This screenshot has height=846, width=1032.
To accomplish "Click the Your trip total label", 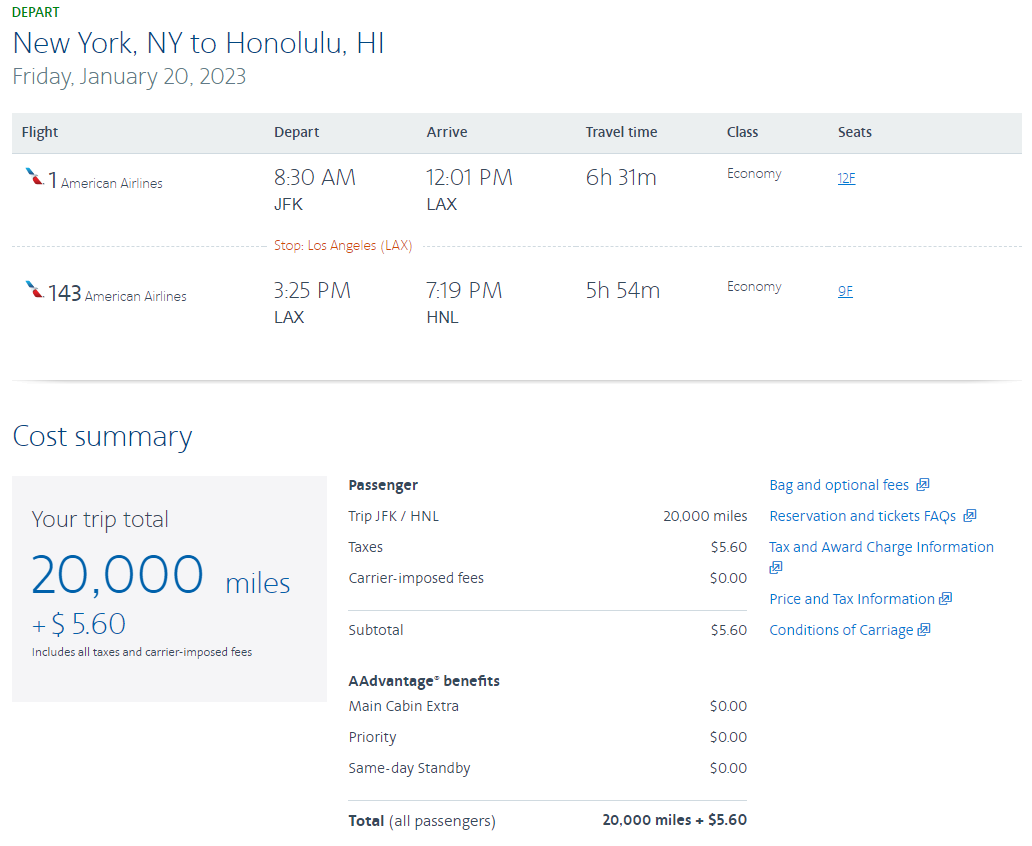I will 100,519.
